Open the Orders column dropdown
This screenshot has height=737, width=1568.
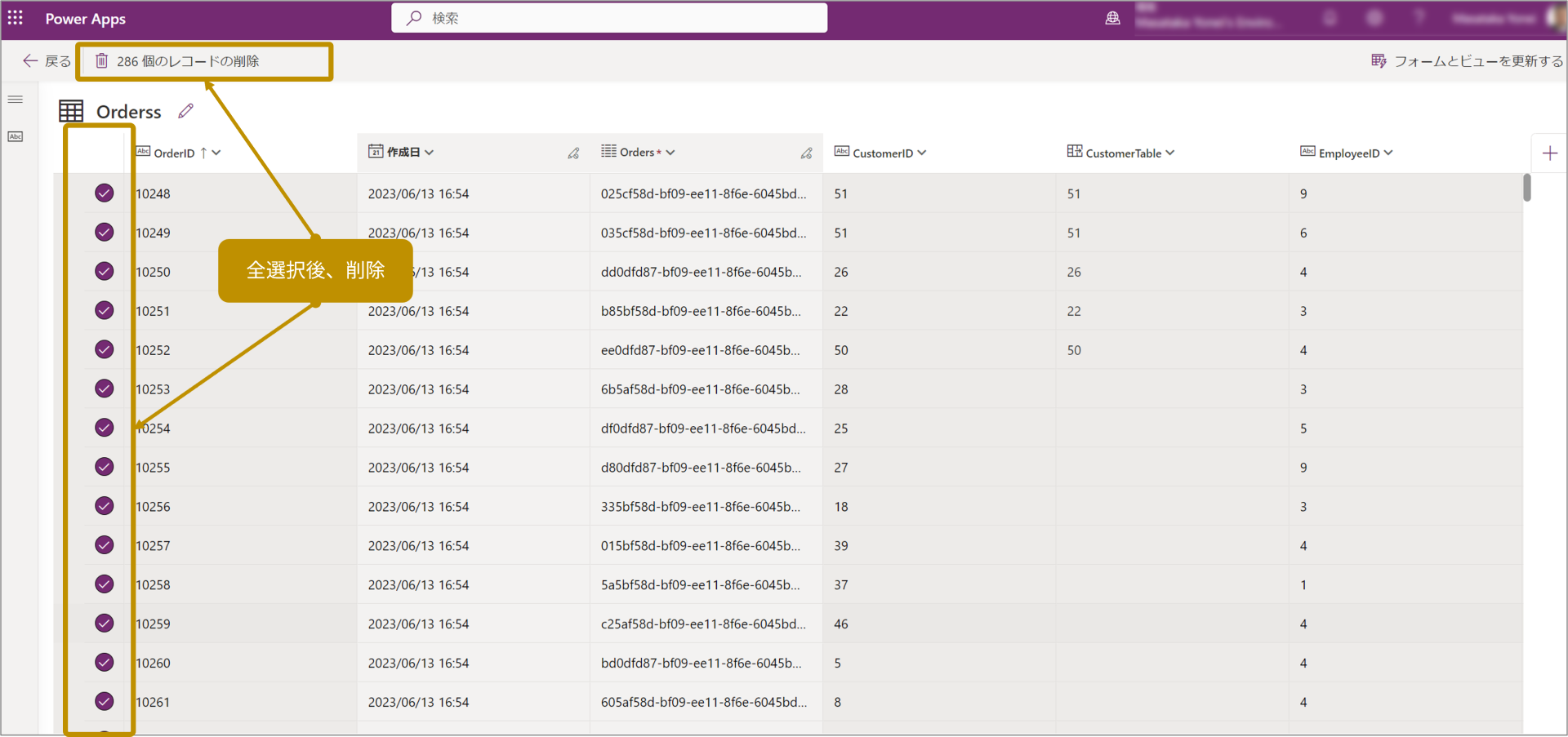tap(670, 153)
